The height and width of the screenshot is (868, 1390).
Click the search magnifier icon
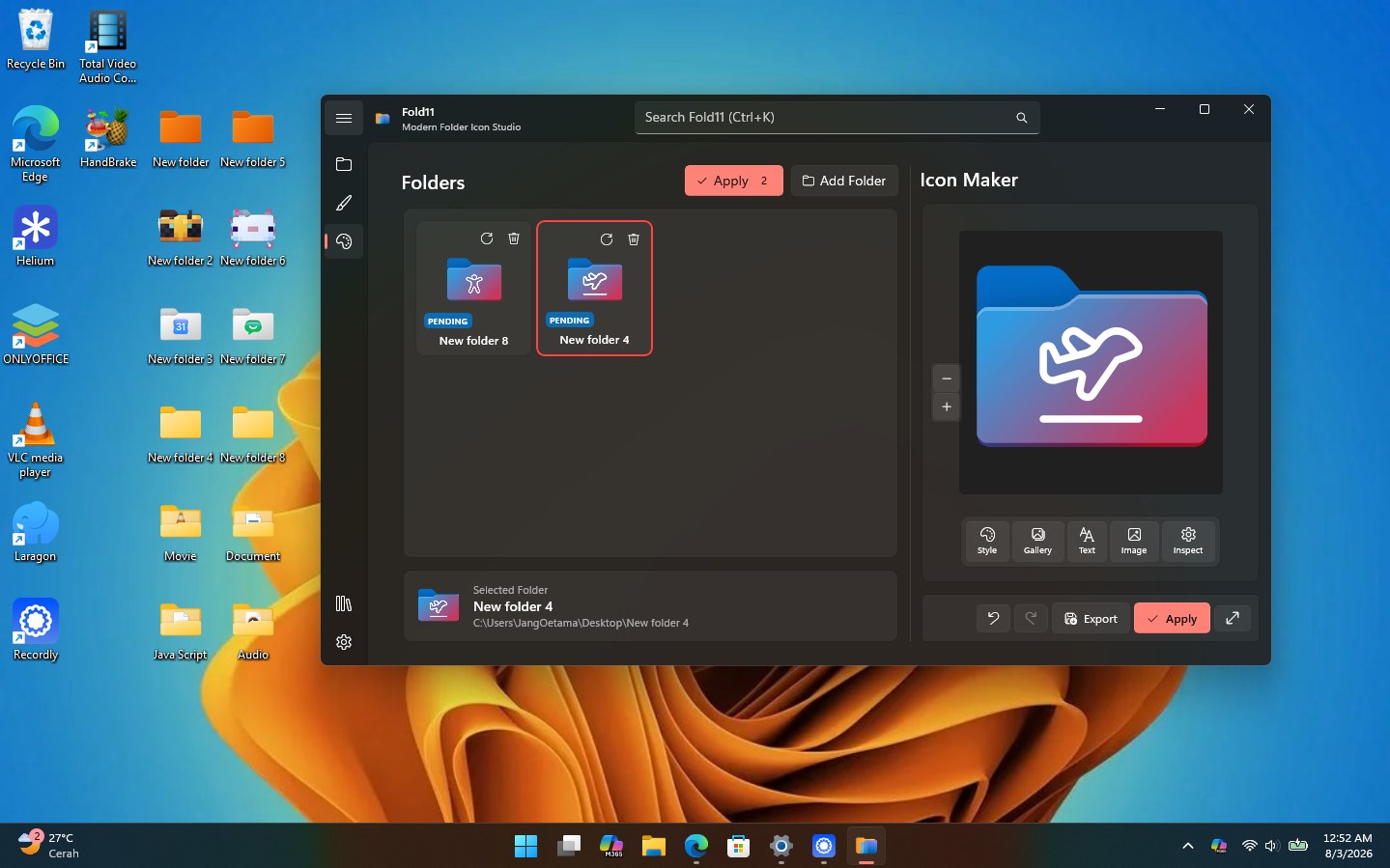coord(1021,118)
